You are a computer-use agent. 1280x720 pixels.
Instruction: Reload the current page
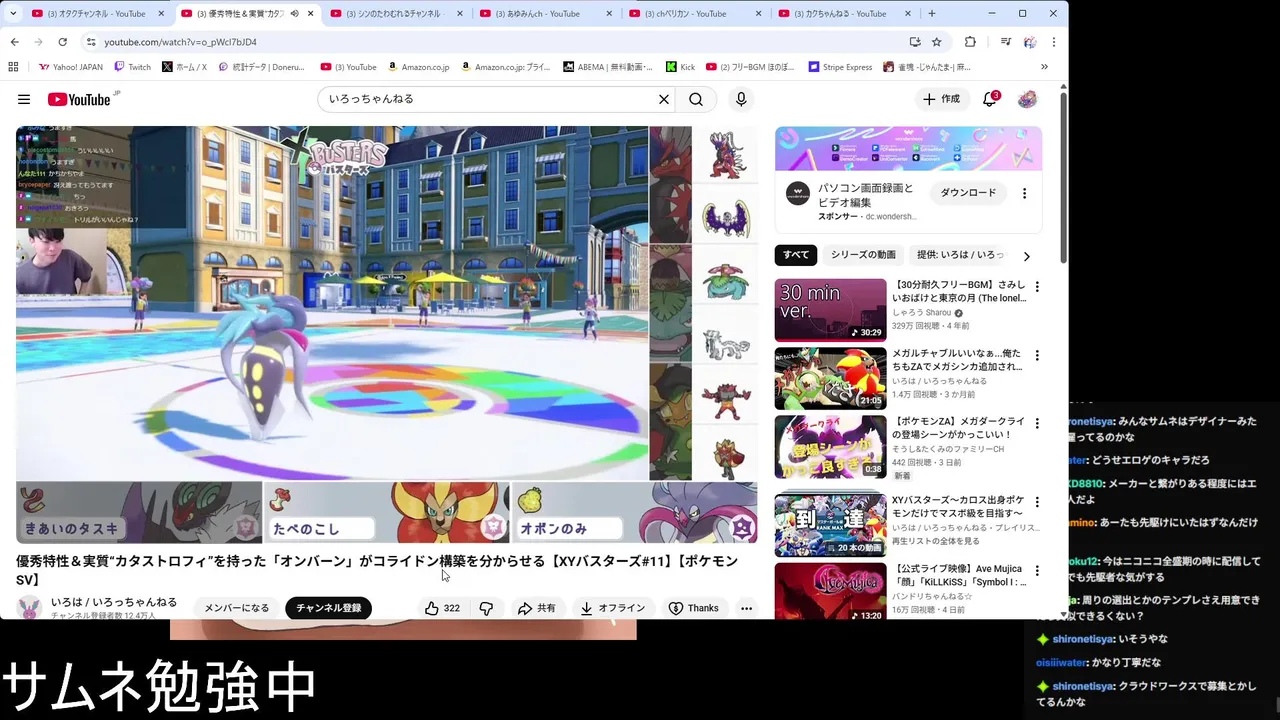pyautogui.click(x=62, y=42)
